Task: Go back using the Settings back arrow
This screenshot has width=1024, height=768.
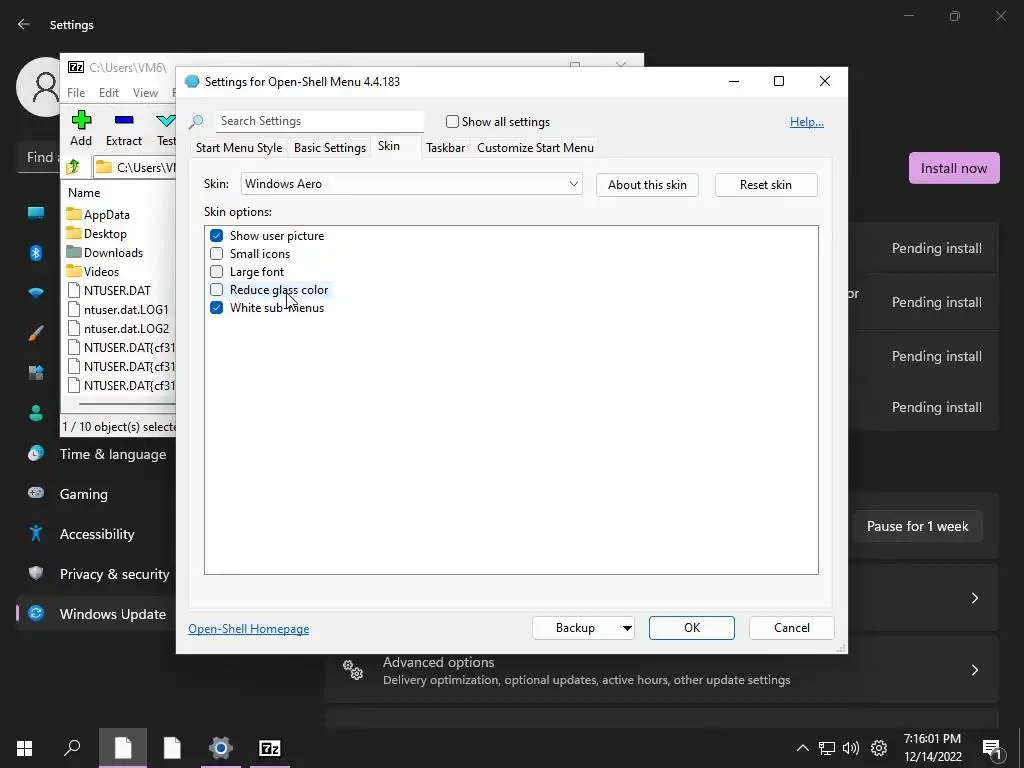Action: (24, 24)
